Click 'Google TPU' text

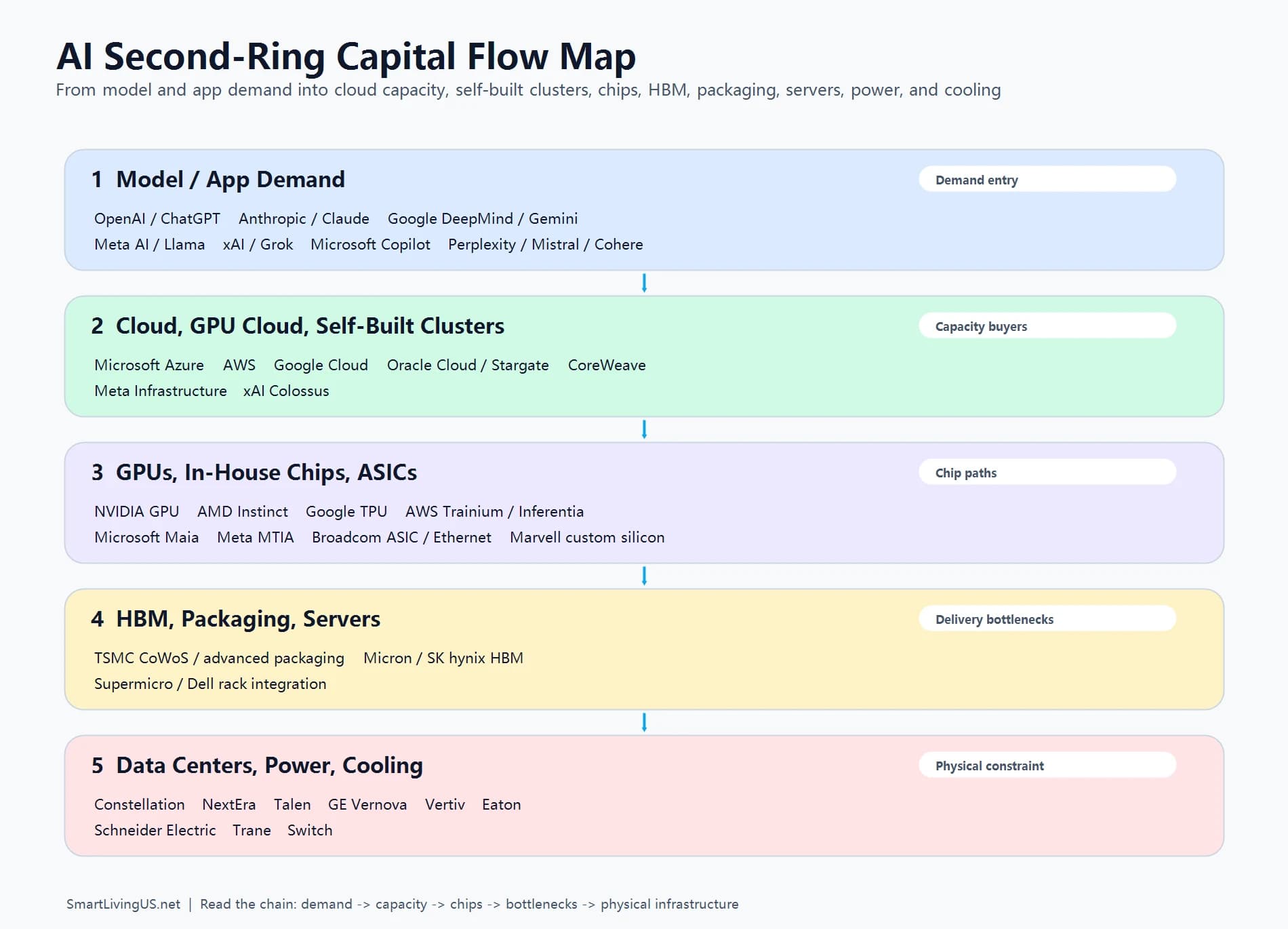346,511
